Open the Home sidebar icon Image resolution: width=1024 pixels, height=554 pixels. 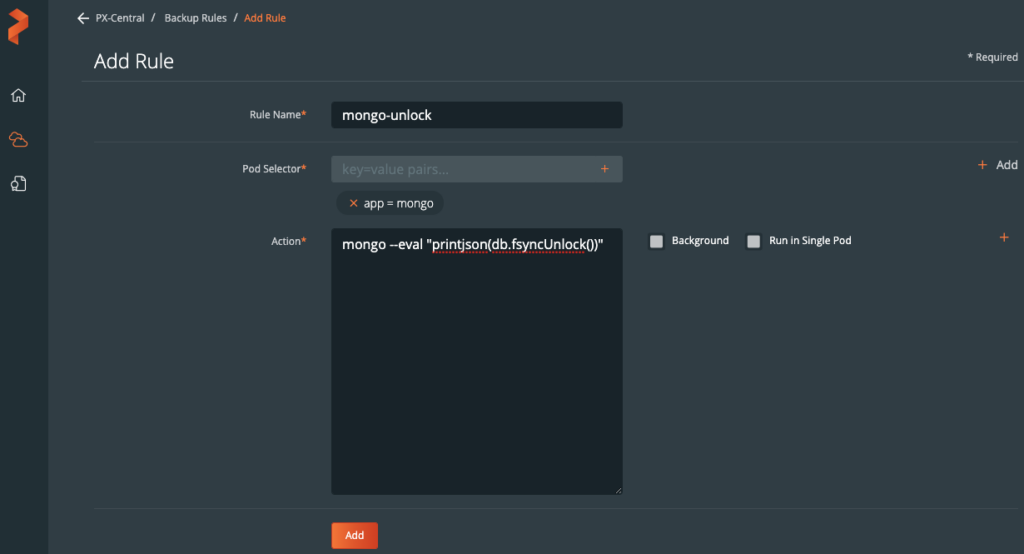coord(18,96)
